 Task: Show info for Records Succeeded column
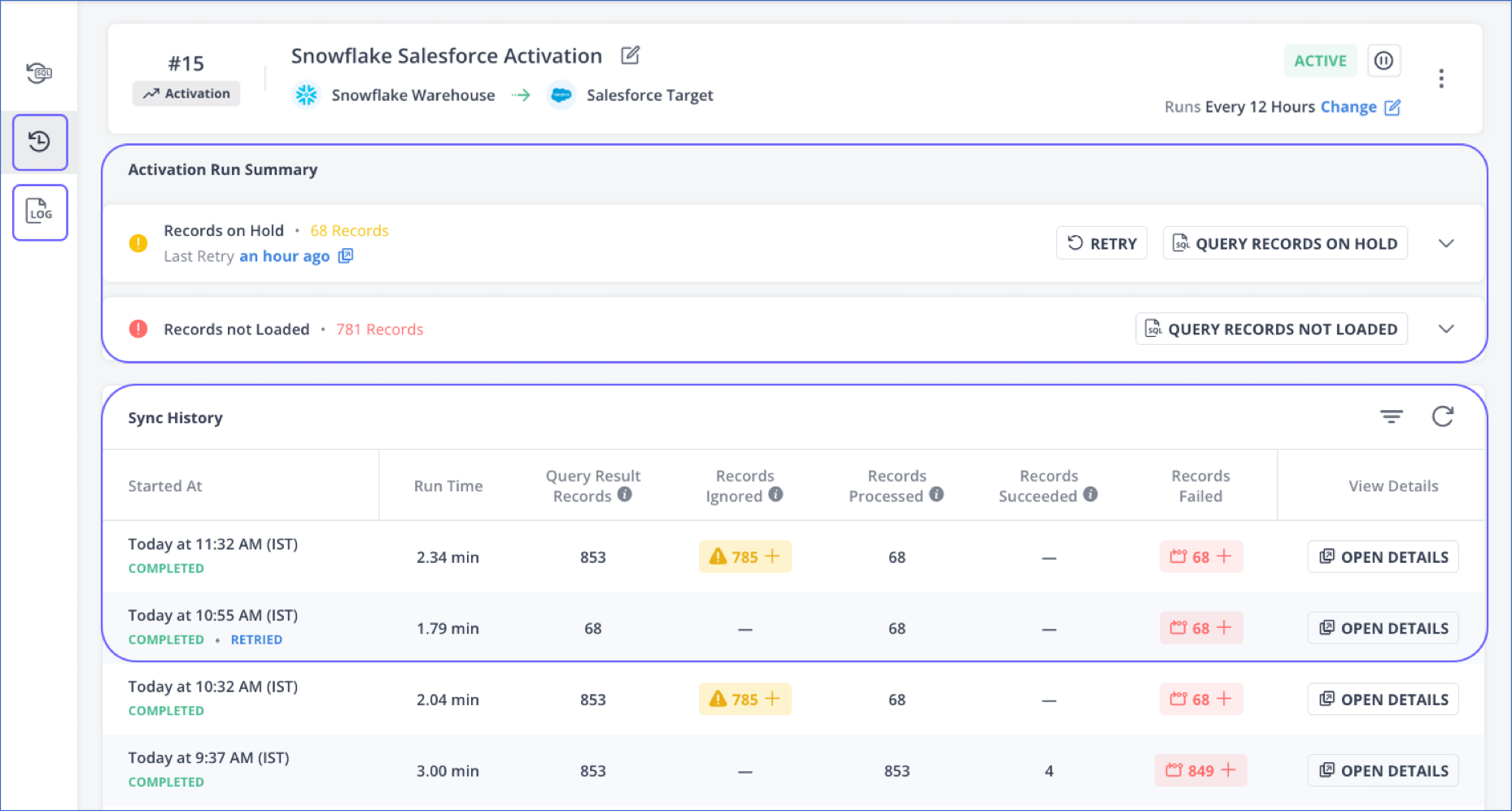[1090, 494]
